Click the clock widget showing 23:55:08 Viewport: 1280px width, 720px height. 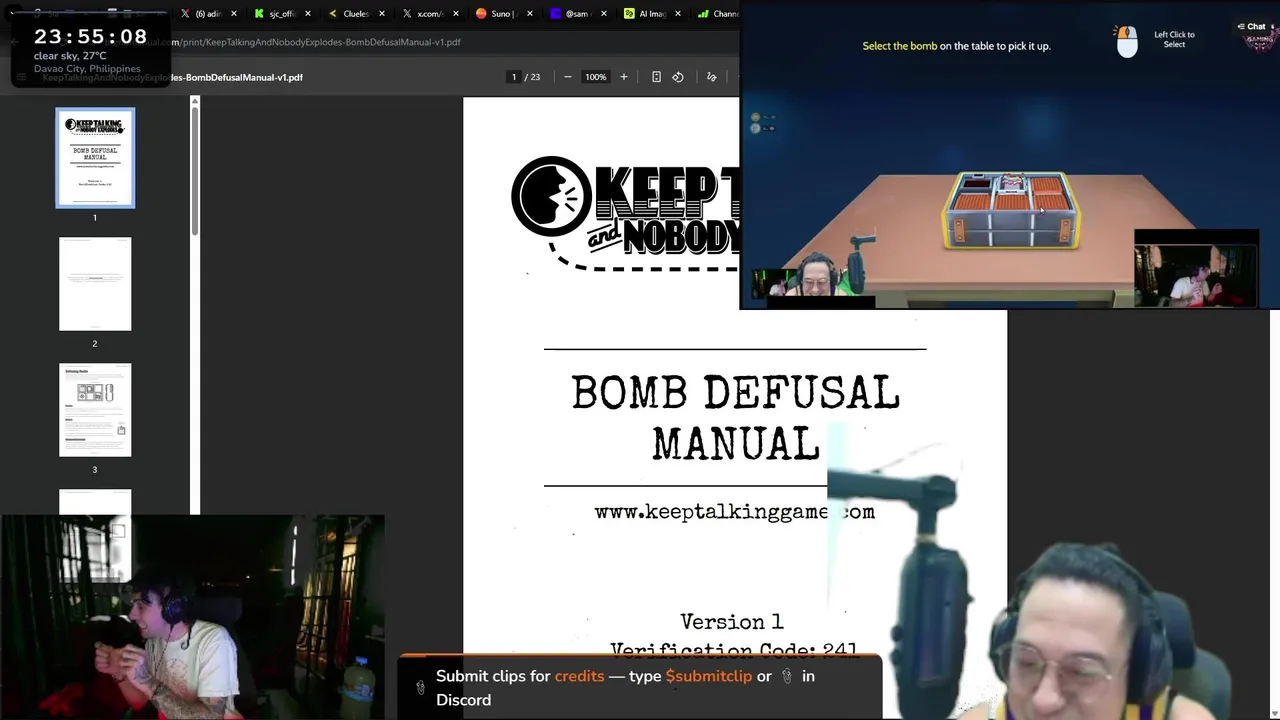pos(91,37)
